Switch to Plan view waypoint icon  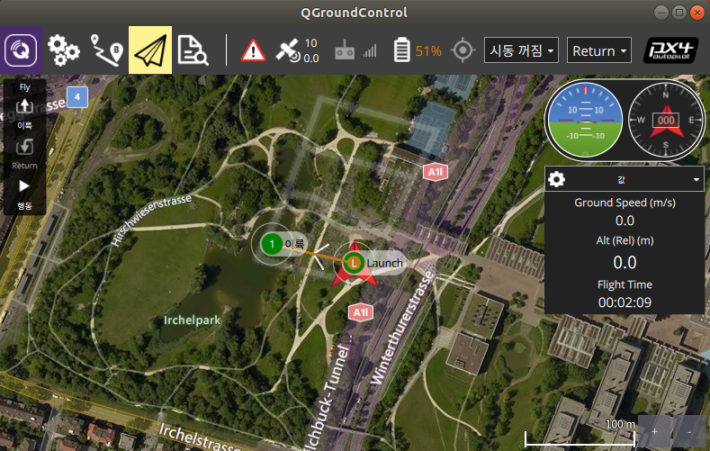coord(107,50)
